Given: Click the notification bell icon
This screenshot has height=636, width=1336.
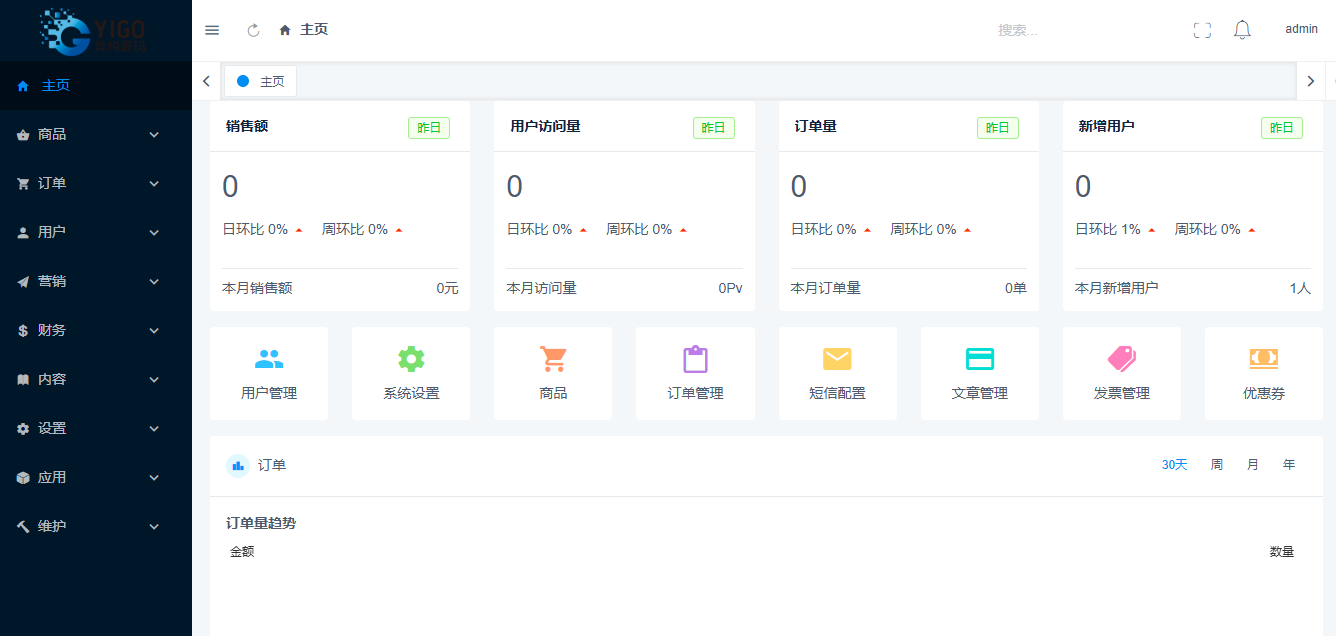Looking at the screenshot, I should pyautogui.click(x=1242, y=29).
